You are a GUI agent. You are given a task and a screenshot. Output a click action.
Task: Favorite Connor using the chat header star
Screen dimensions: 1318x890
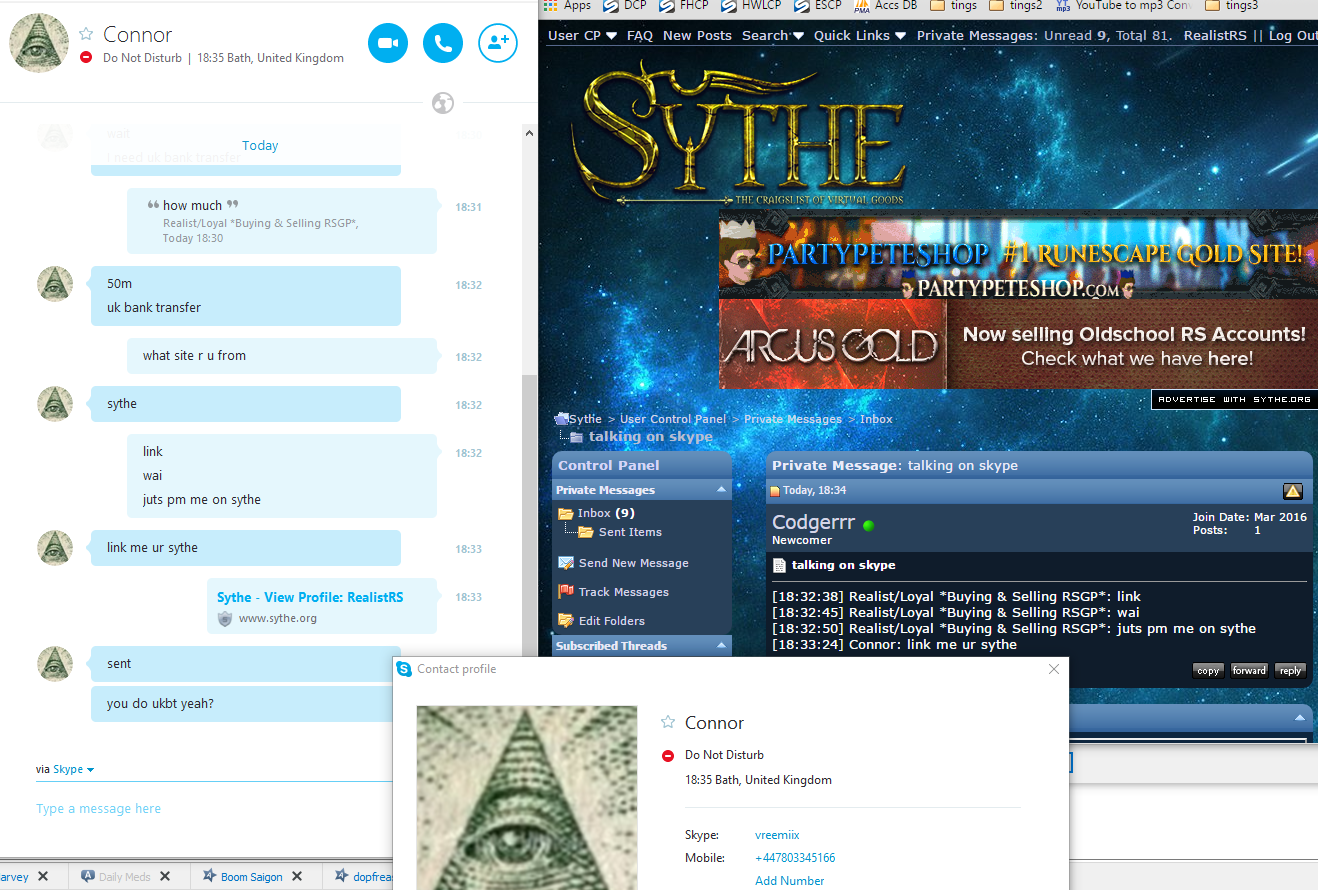click(x=86, y=35)
